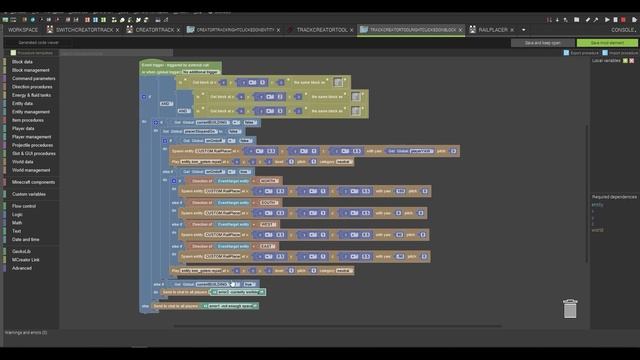Open the NORTH direction dropdown

(x=269, y=181)
